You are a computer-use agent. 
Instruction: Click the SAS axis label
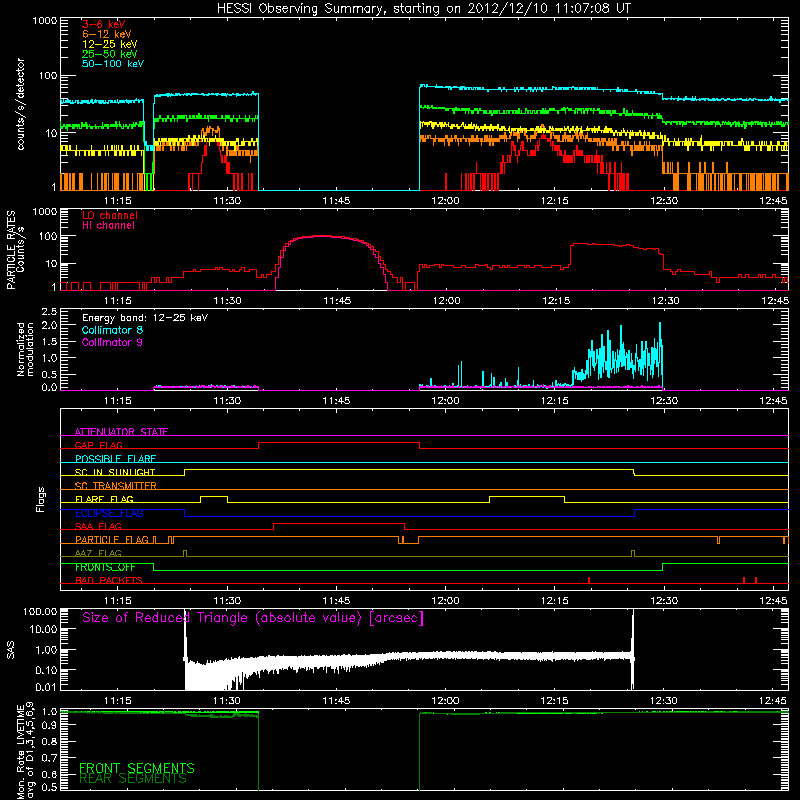[x=10, y=650]
